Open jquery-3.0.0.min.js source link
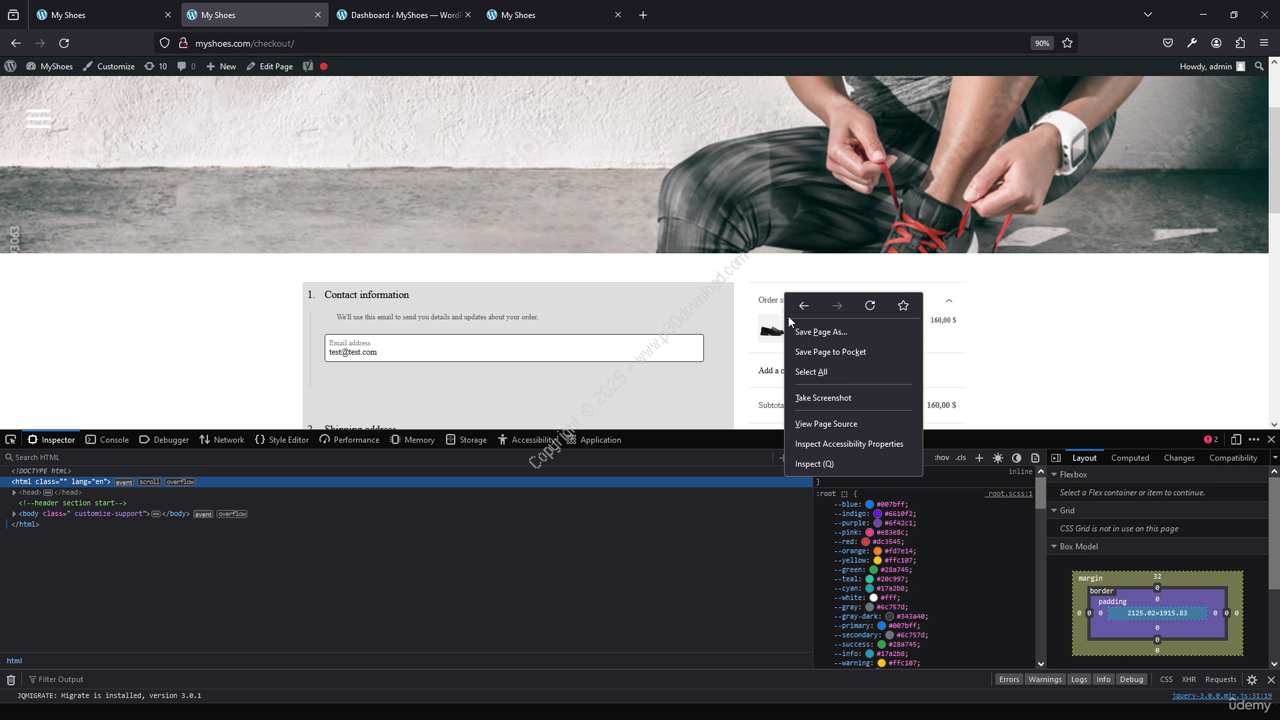The width and height of the screenshot is (1280, 720). pos(1222,695)
